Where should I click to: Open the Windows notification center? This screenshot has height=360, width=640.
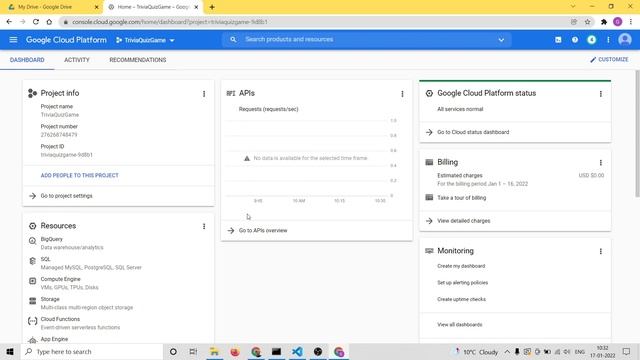coord(627,351)
